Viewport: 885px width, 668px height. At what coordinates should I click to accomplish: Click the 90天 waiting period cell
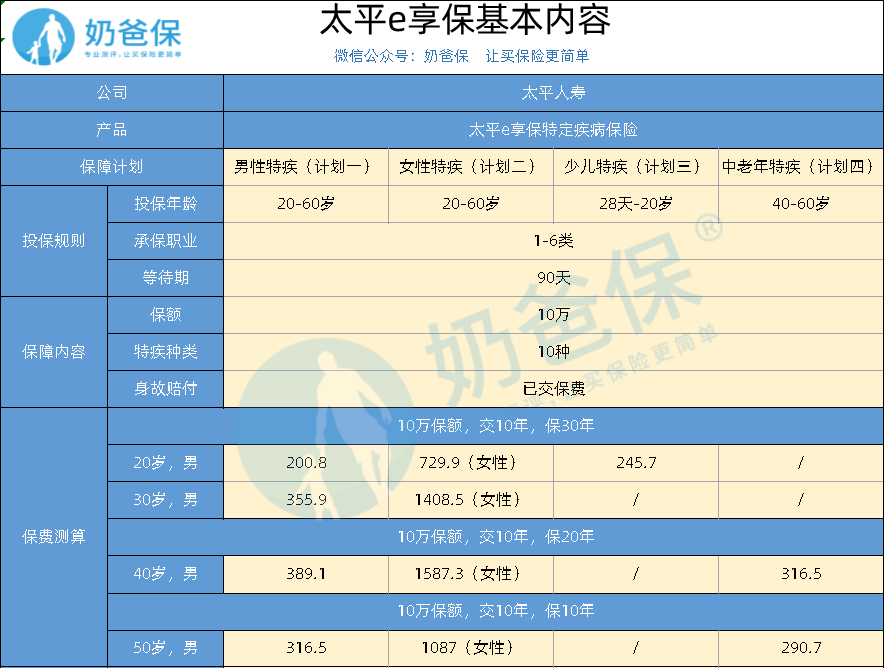tap(553, 278)
